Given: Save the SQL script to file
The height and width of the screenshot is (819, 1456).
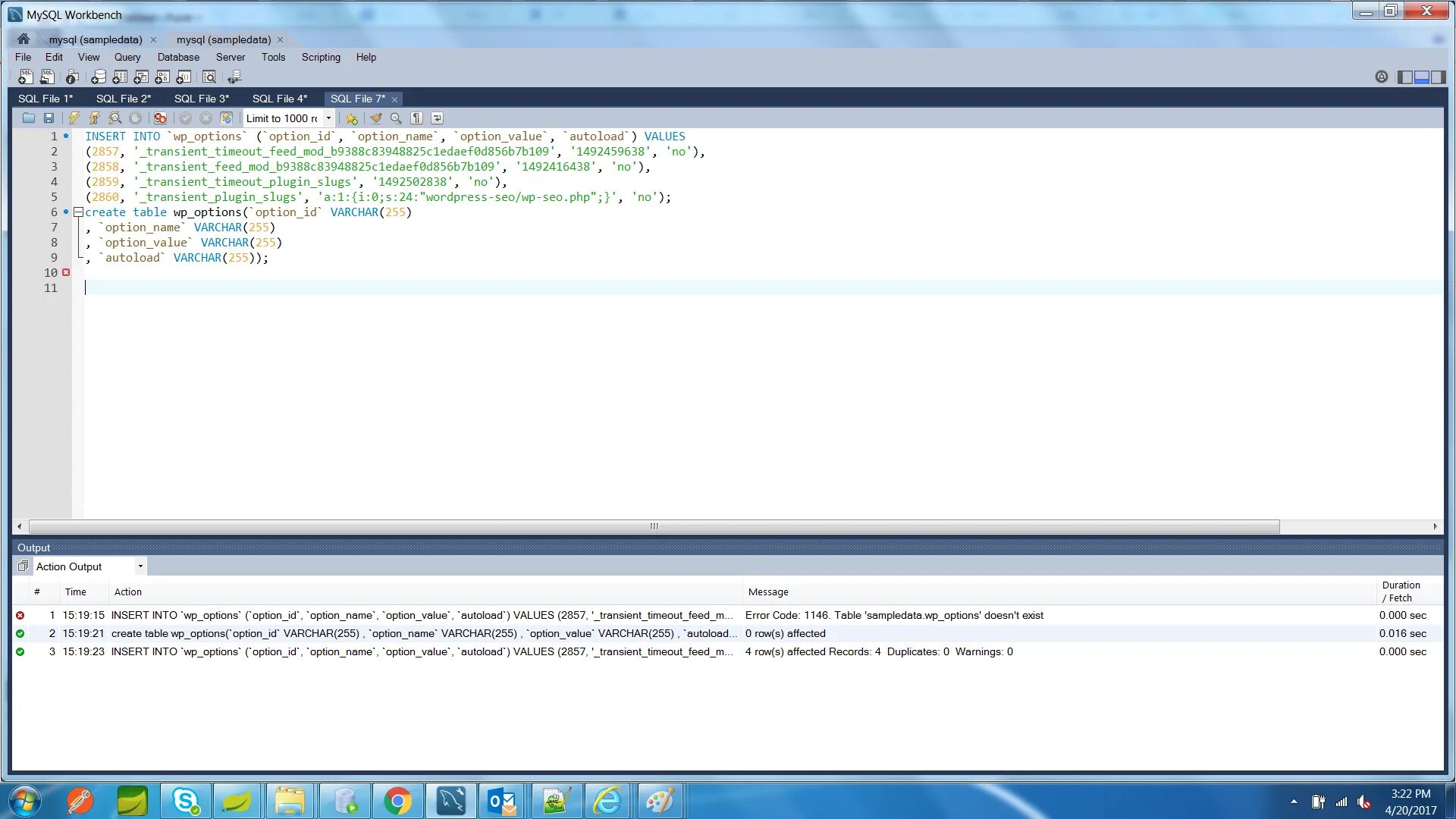Looking at the screenshot, I should pyautogui.click(x=49, y=118).
